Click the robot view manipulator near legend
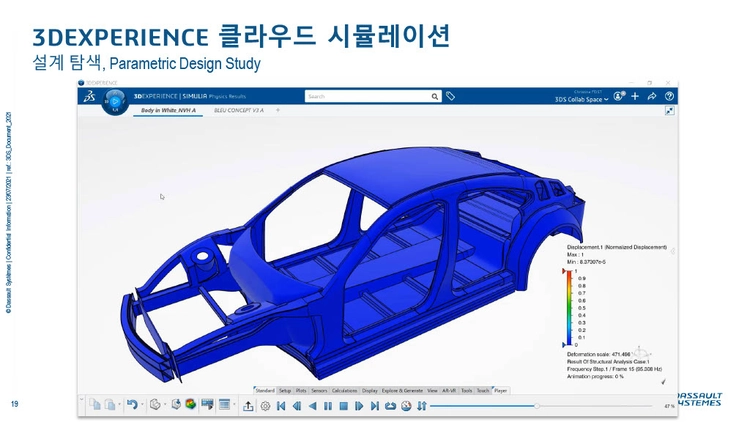 pos(641,353)
